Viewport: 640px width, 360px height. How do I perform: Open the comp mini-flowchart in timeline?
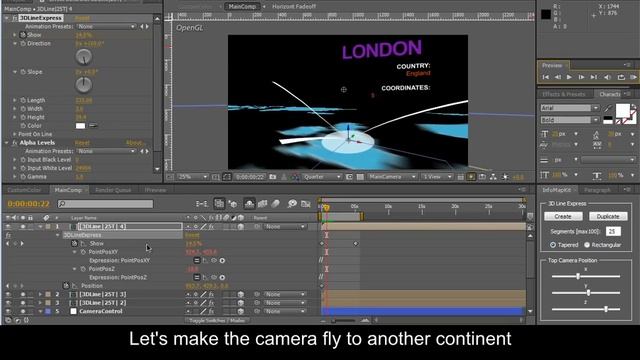pos(201,203)
